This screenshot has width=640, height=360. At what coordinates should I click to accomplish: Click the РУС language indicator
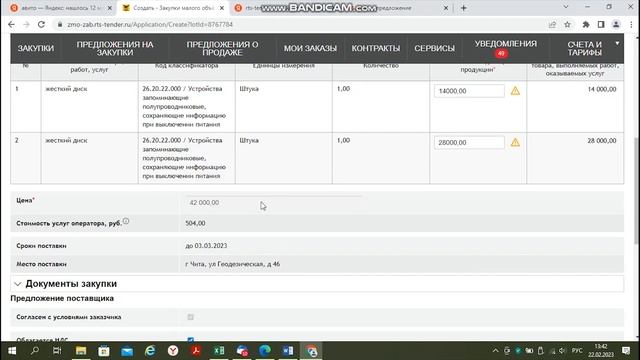coord(577,351)
